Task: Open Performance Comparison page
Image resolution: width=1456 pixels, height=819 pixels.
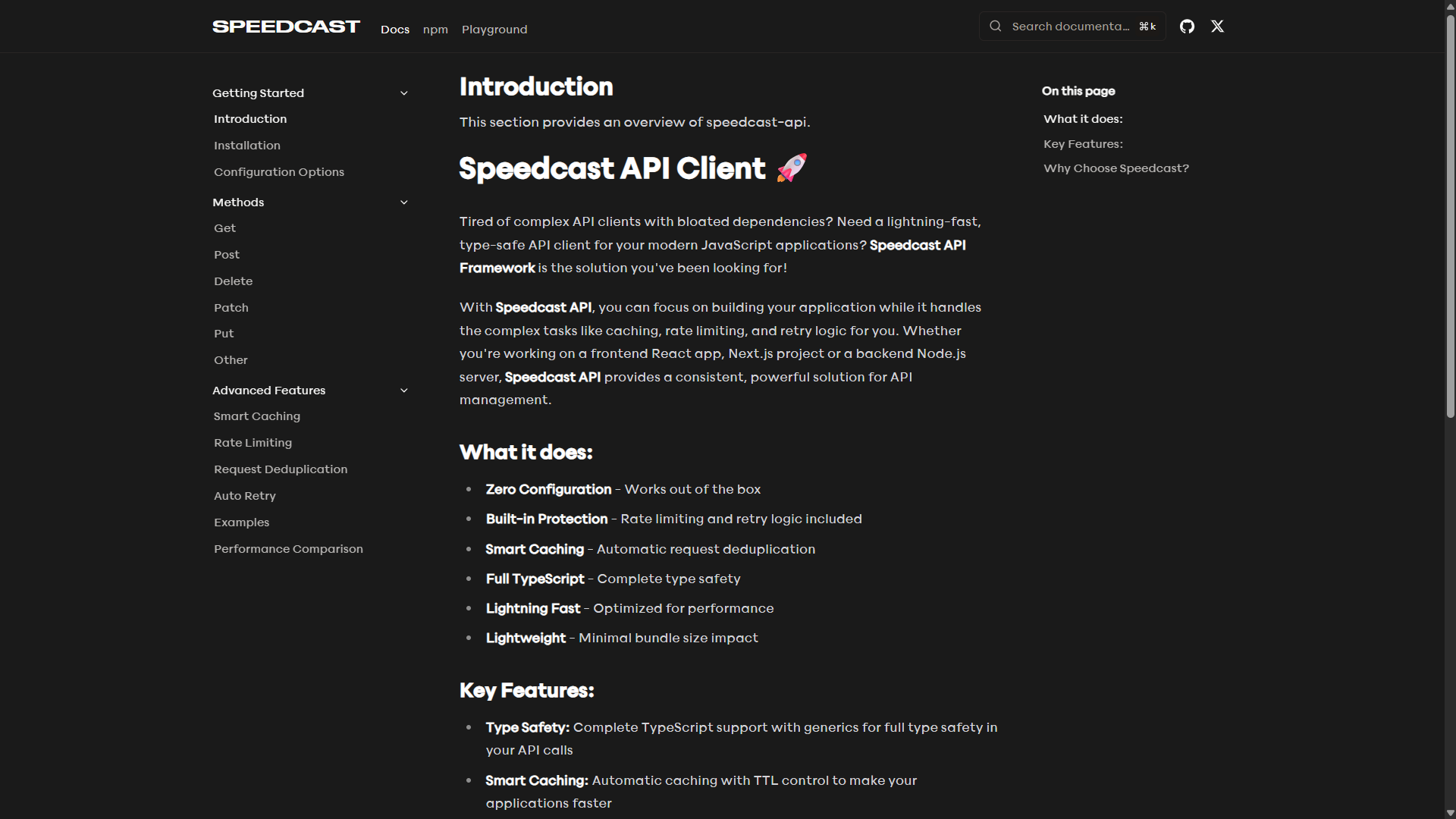Action: (x=288, y=549)
